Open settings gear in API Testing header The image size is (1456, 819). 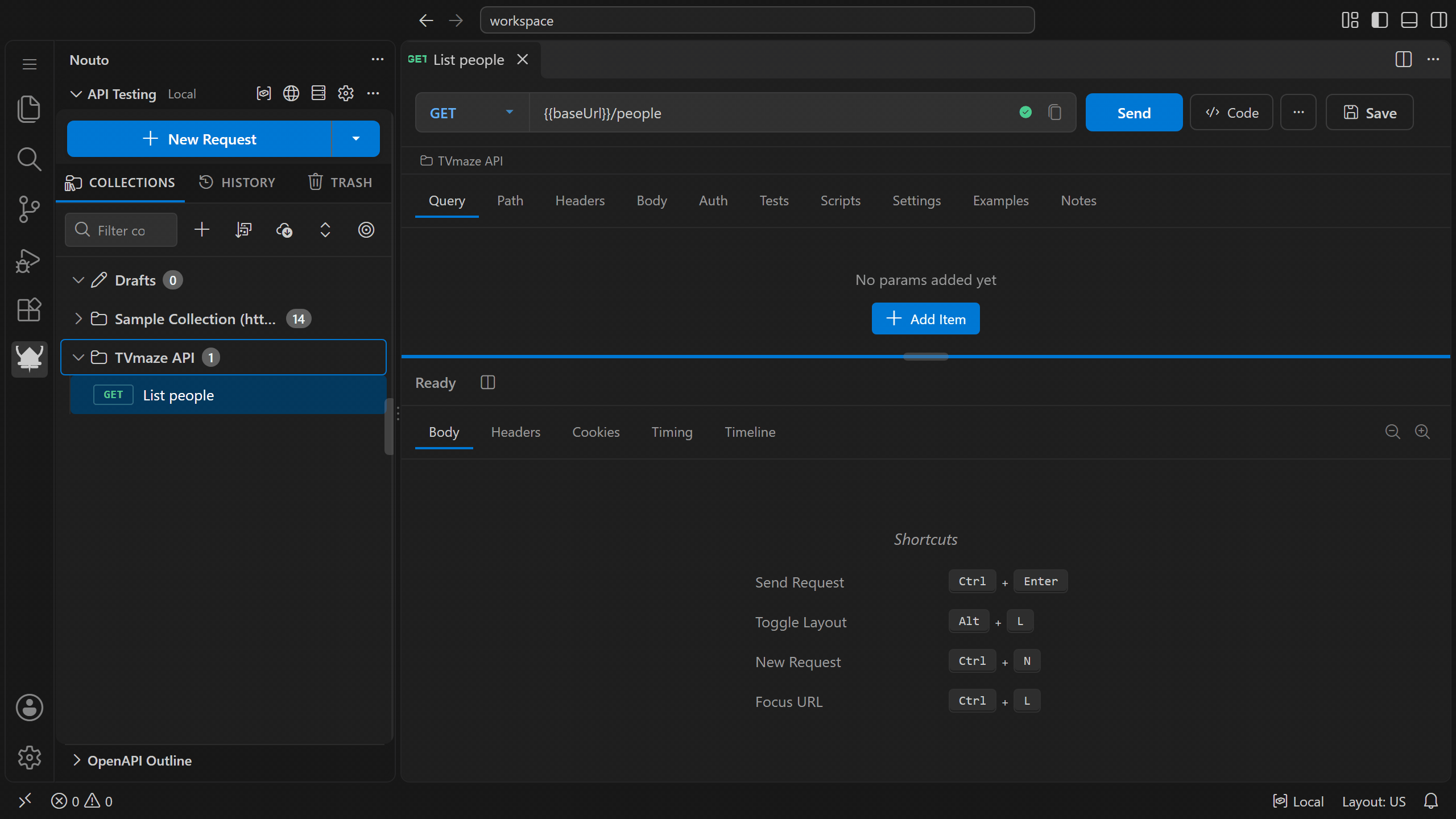tap(346, 93)
